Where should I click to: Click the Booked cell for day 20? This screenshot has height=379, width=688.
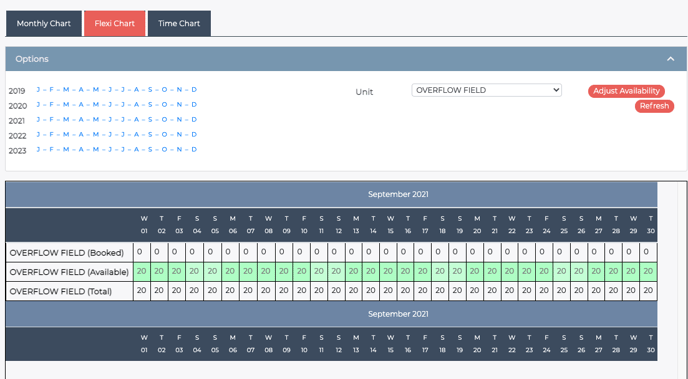click(x=475, y=252)
